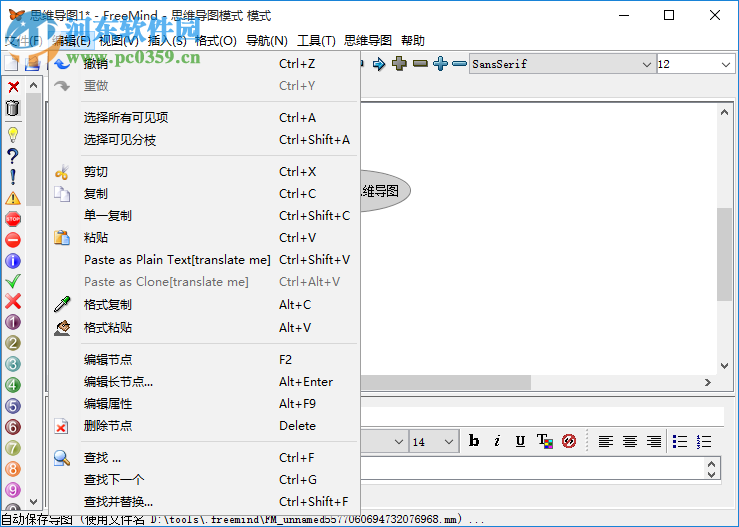This screenshot has width=739, height=527.
Task: Add the large red cross icon
Action: click(x=13, y=302)
